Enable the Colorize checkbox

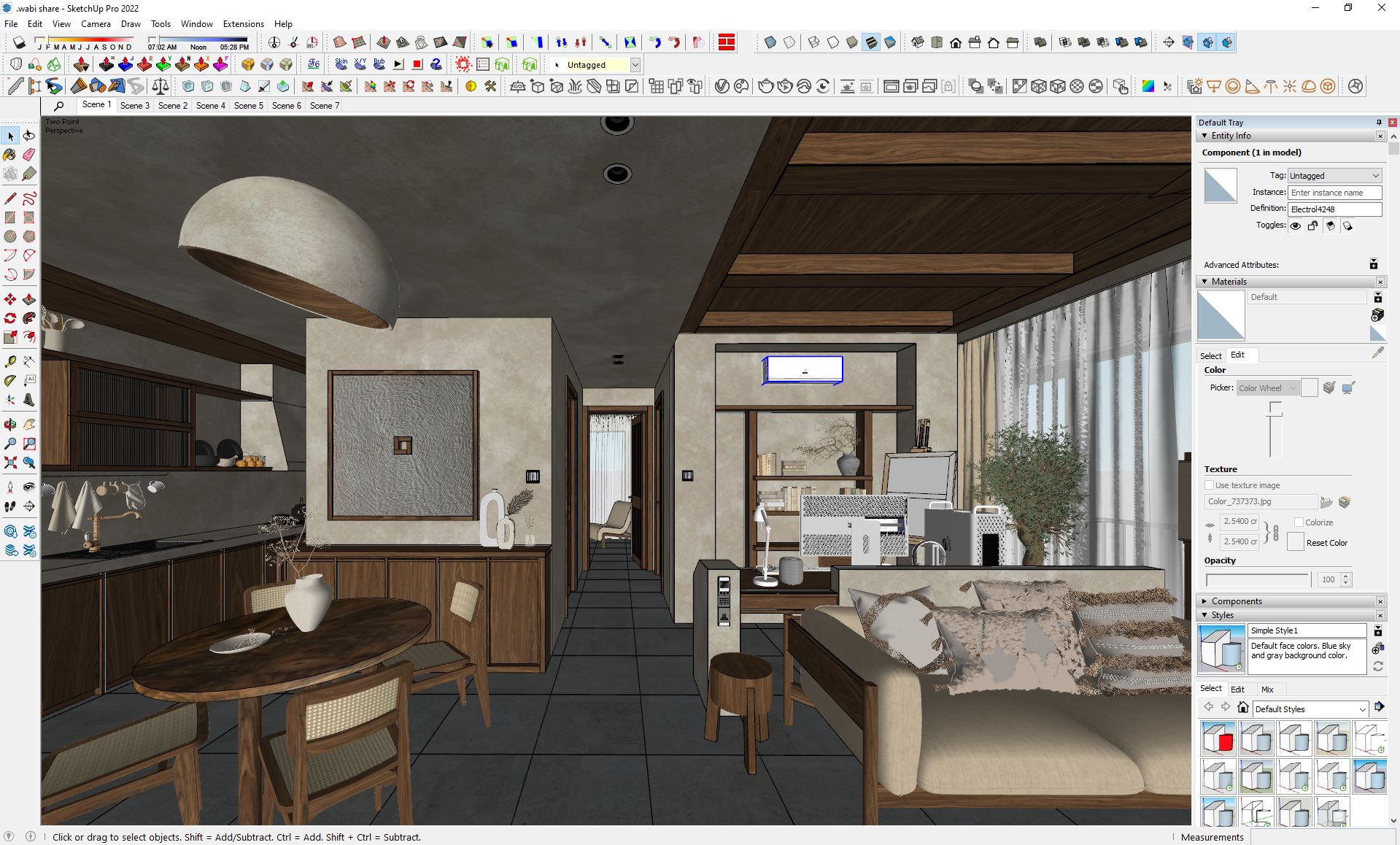(1299, 522)
